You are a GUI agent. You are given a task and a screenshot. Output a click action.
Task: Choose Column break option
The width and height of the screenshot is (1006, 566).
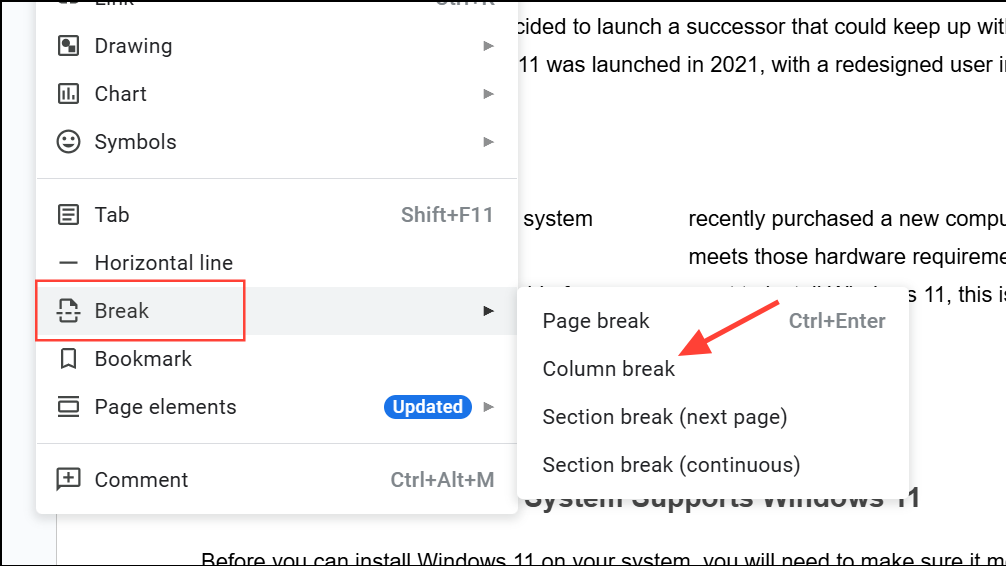click(x=609, y=369)
